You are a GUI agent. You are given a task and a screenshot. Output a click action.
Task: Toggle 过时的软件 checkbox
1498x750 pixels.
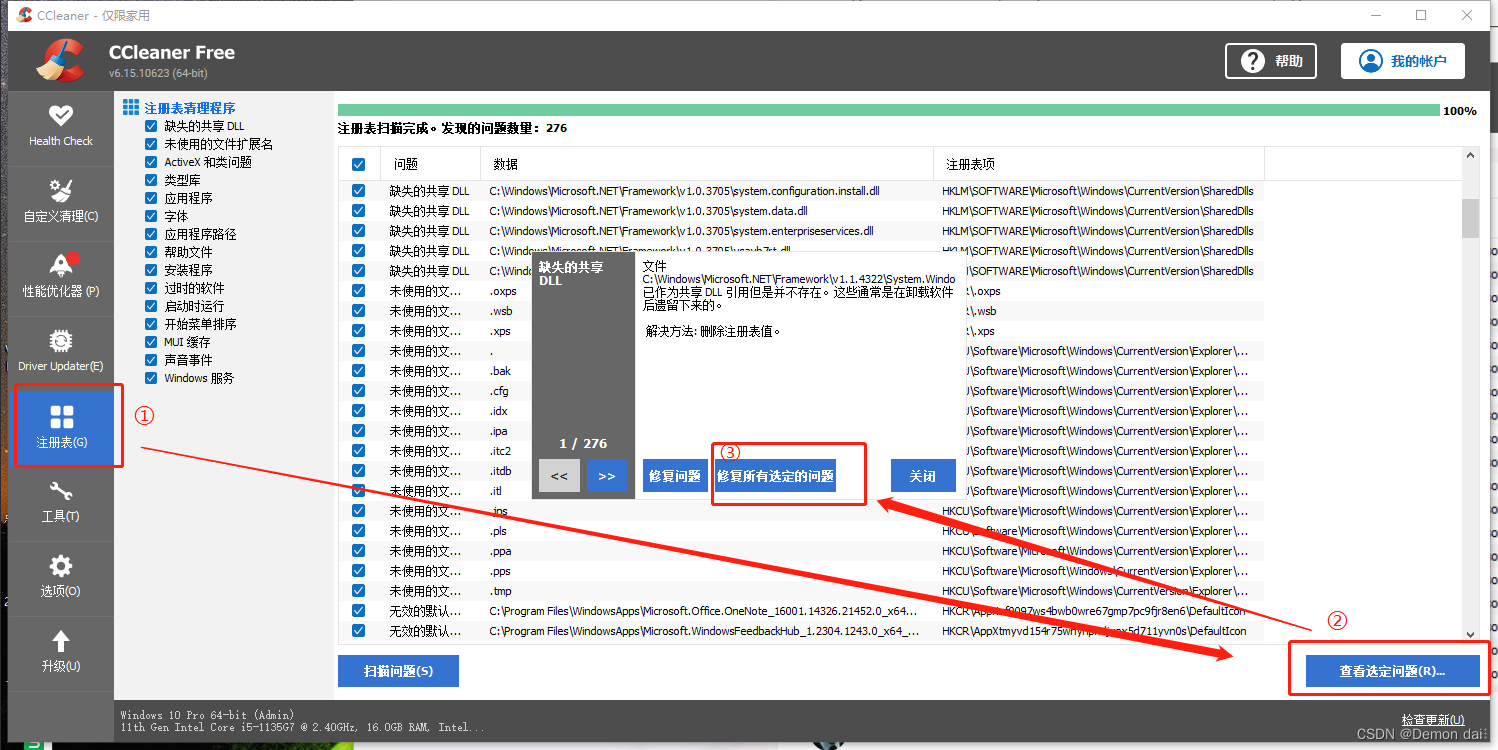pyautogui.click(x=151, y=288)
